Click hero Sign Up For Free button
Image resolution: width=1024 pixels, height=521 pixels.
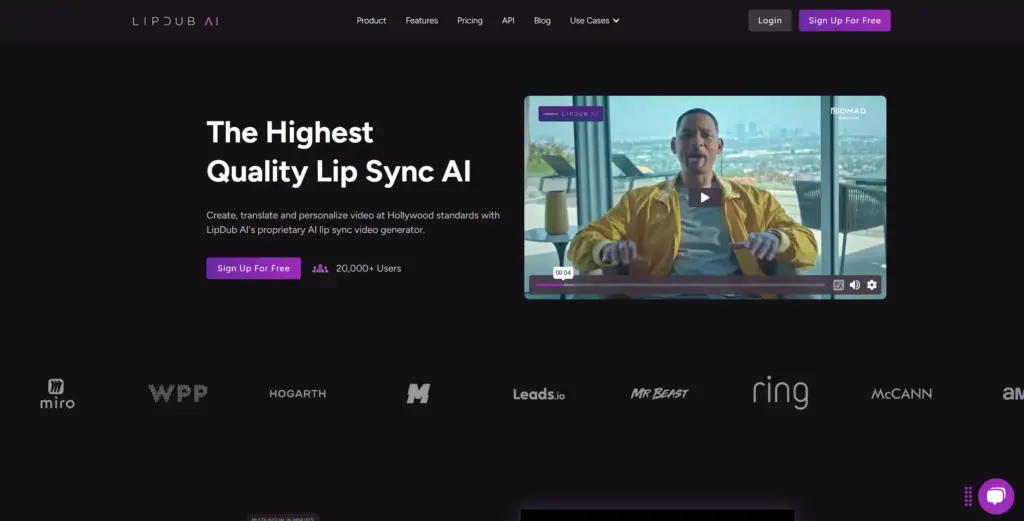pos(253,268)
